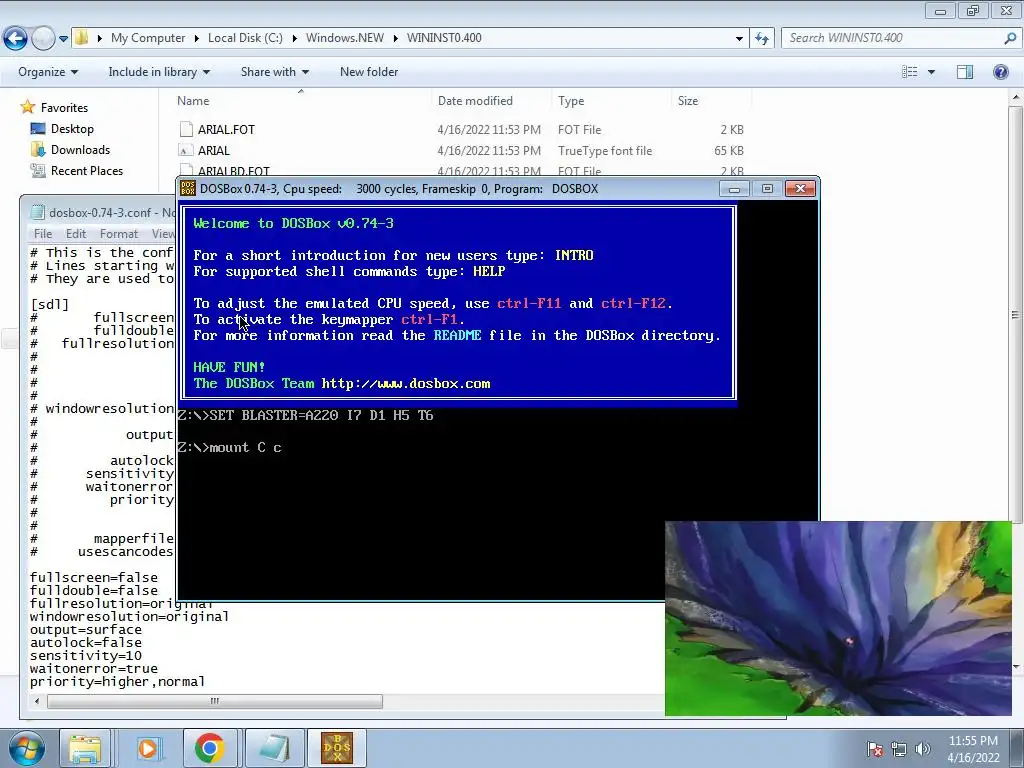Image resolution: width=1024 pixels, height=768 pixels.
Task: Maximize the DOSBox window
Action: [x=767, y=189]
